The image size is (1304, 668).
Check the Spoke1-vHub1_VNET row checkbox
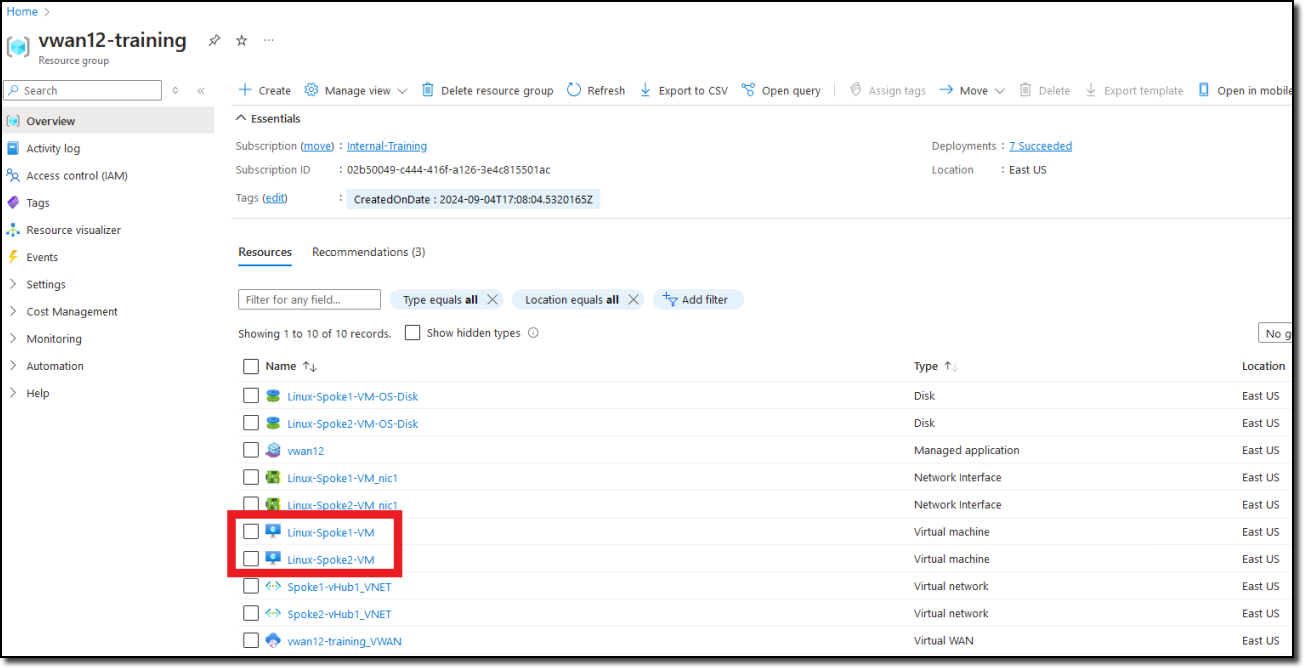point(251,586)
